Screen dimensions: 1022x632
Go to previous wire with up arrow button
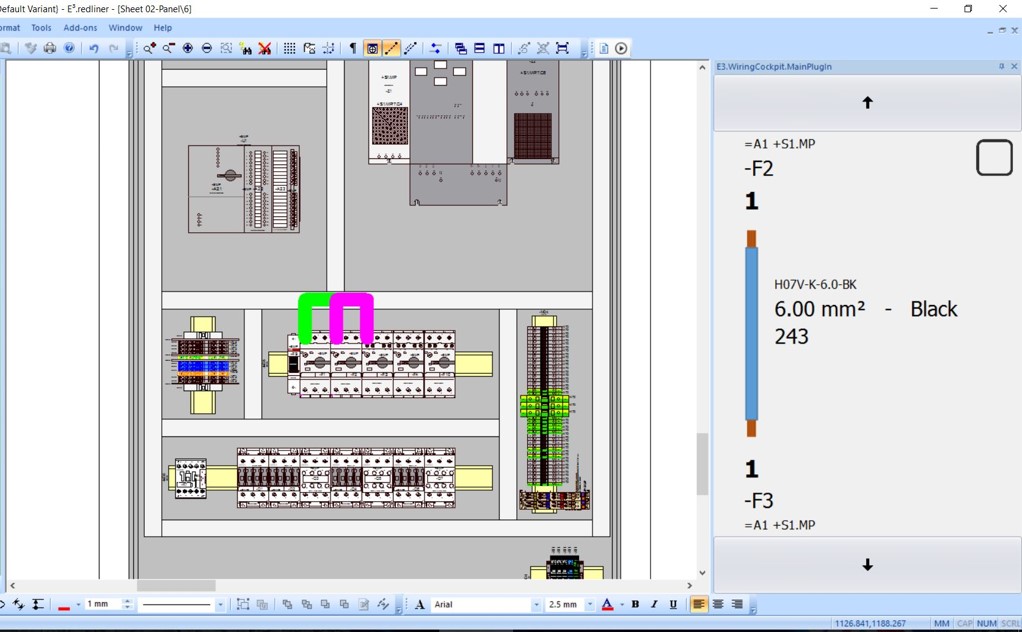(866, 103)
